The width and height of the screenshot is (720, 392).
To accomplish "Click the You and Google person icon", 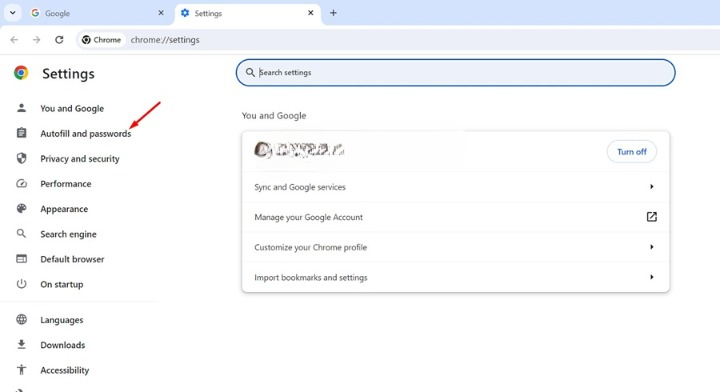I will click(21, 108).
